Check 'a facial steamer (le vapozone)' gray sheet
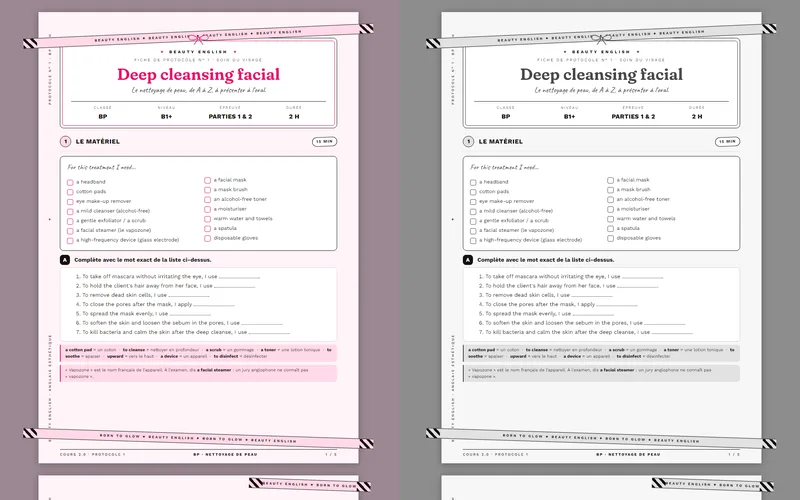800x500 pixels. point(473,231)
